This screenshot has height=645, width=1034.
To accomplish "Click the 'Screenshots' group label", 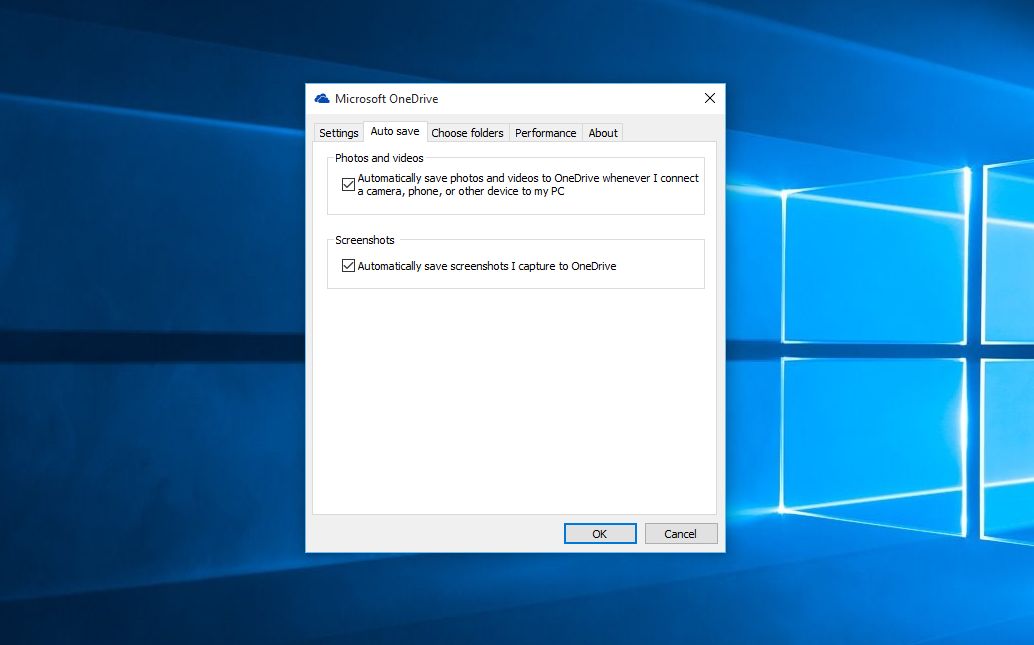I will [365, 240].
